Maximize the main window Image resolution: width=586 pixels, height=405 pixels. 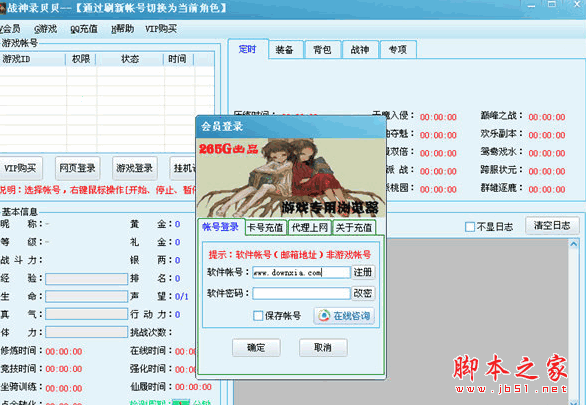pos(552,4)
